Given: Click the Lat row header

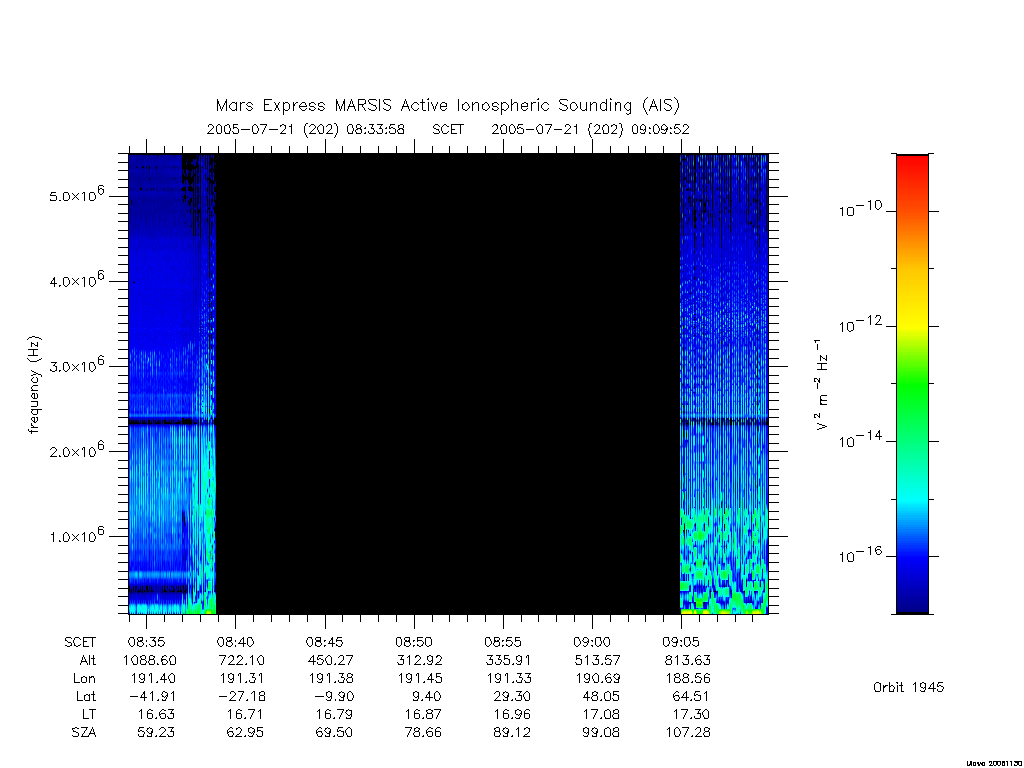Looking at the screenshot, I should click(x=86, y=696).
